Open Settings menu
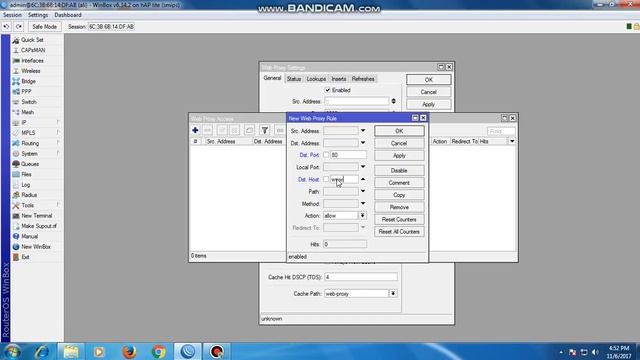This screenshot has width=640, height=360. (38, 15)
